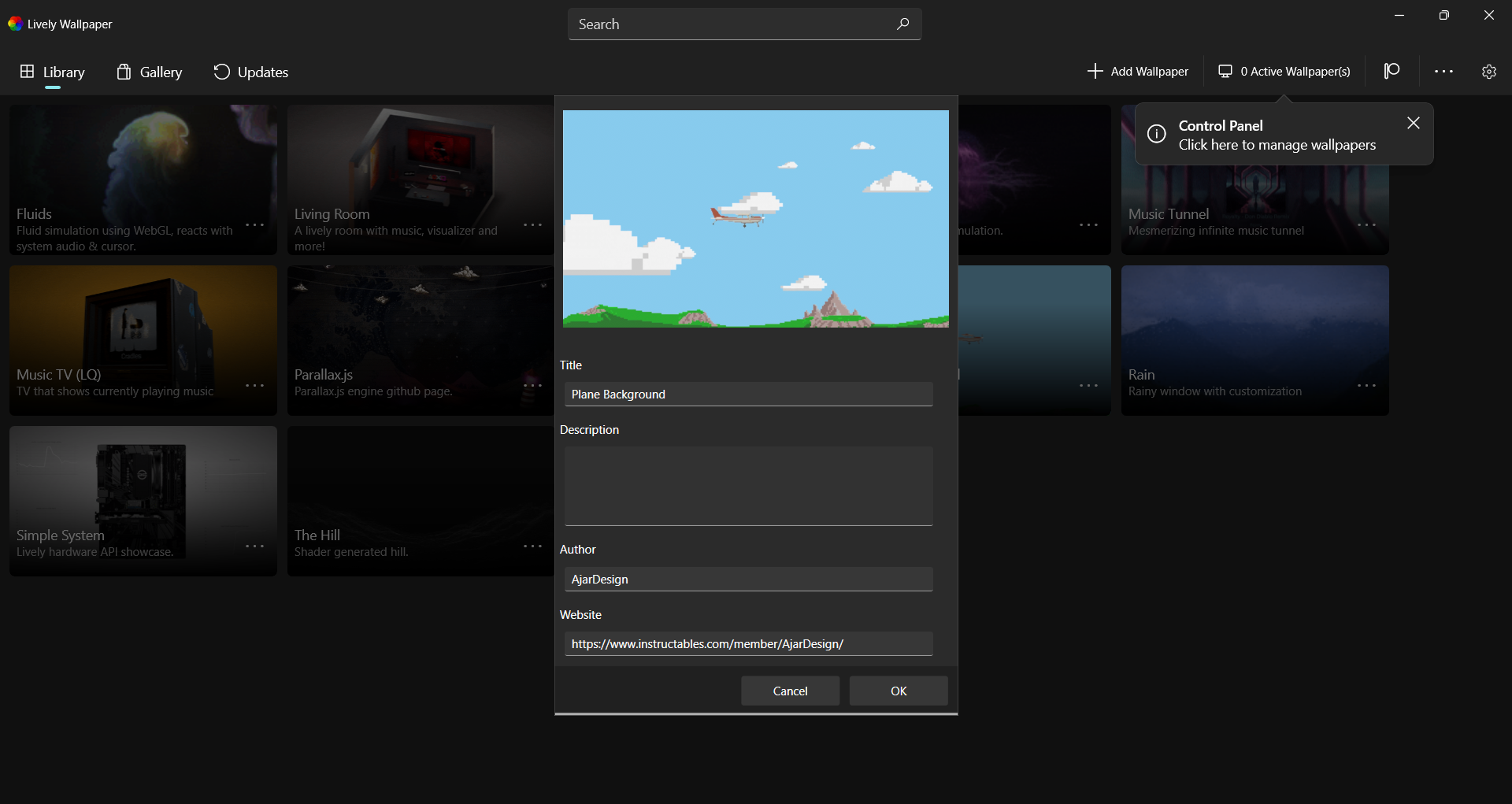Click the Website URL field
This screenshot has width=1512, height=804.
click(748, 643)
